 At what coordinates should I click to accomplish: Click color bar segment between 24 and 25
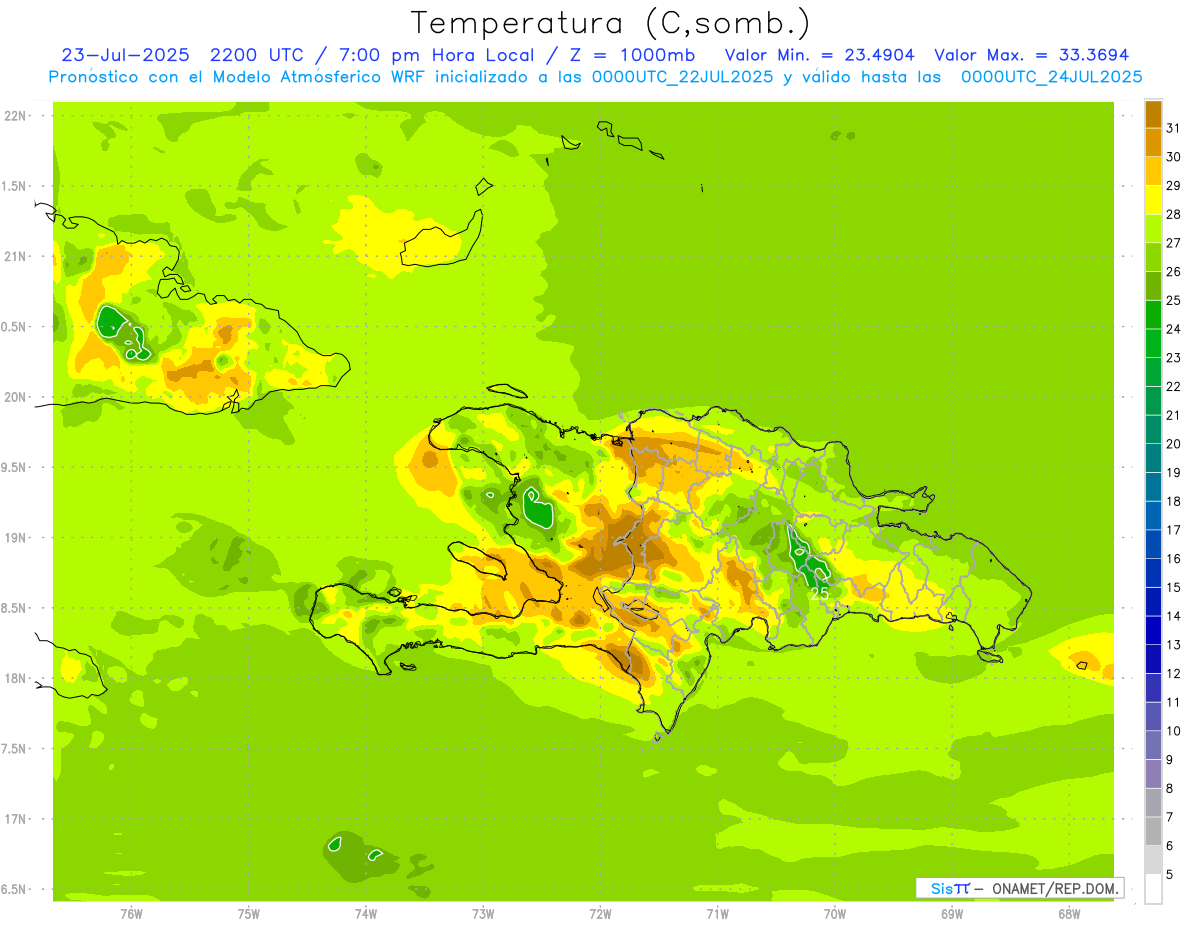coord(1153,314)
